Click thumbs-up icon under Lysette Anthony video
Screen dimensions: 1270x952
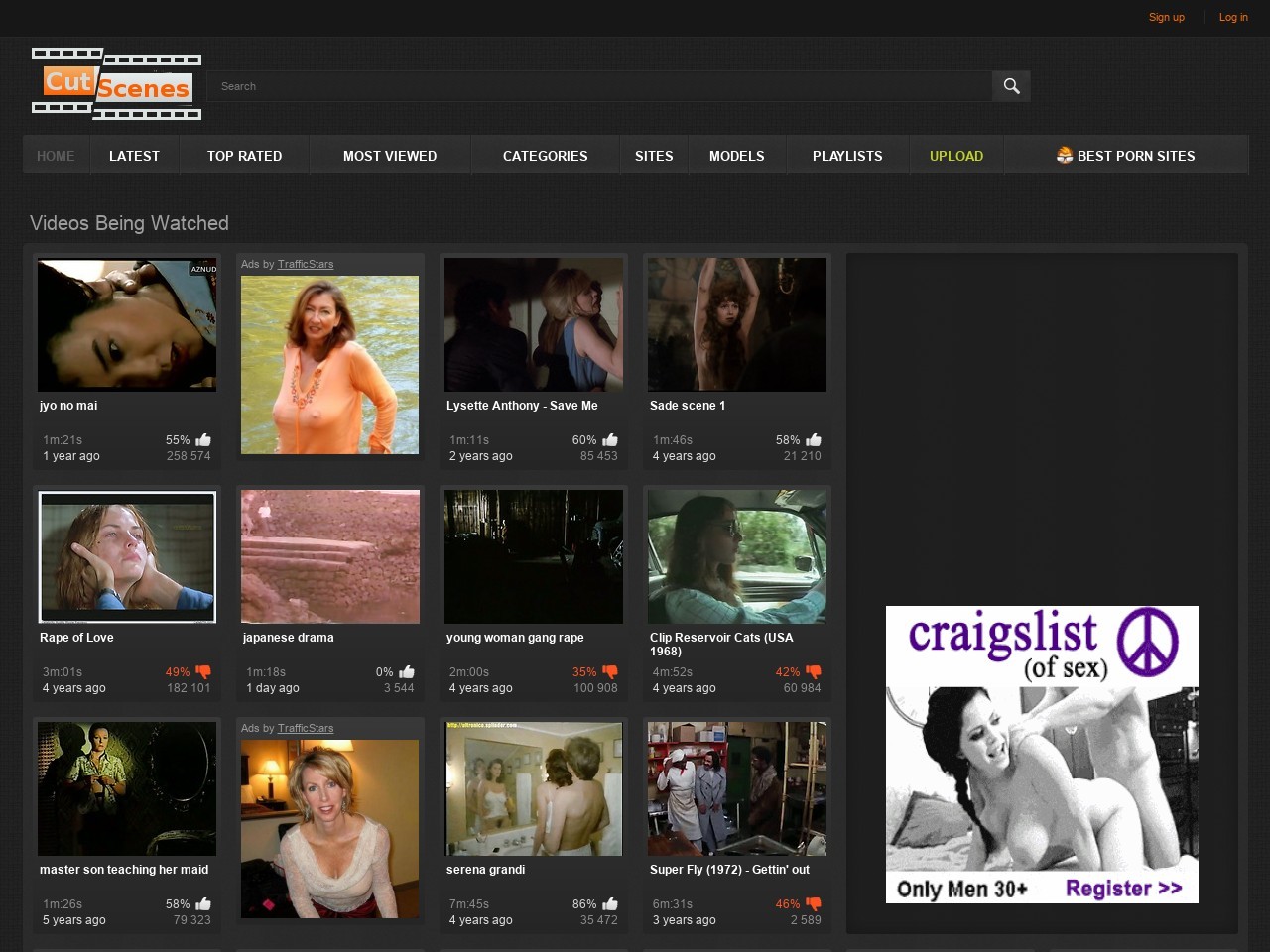610,440
